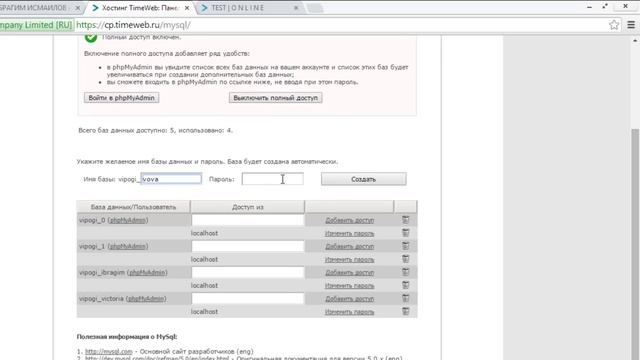This screenshot has width=640, height=360.
Task: Click the page vertical scrollbar thumb
Action: click(635, 244)
